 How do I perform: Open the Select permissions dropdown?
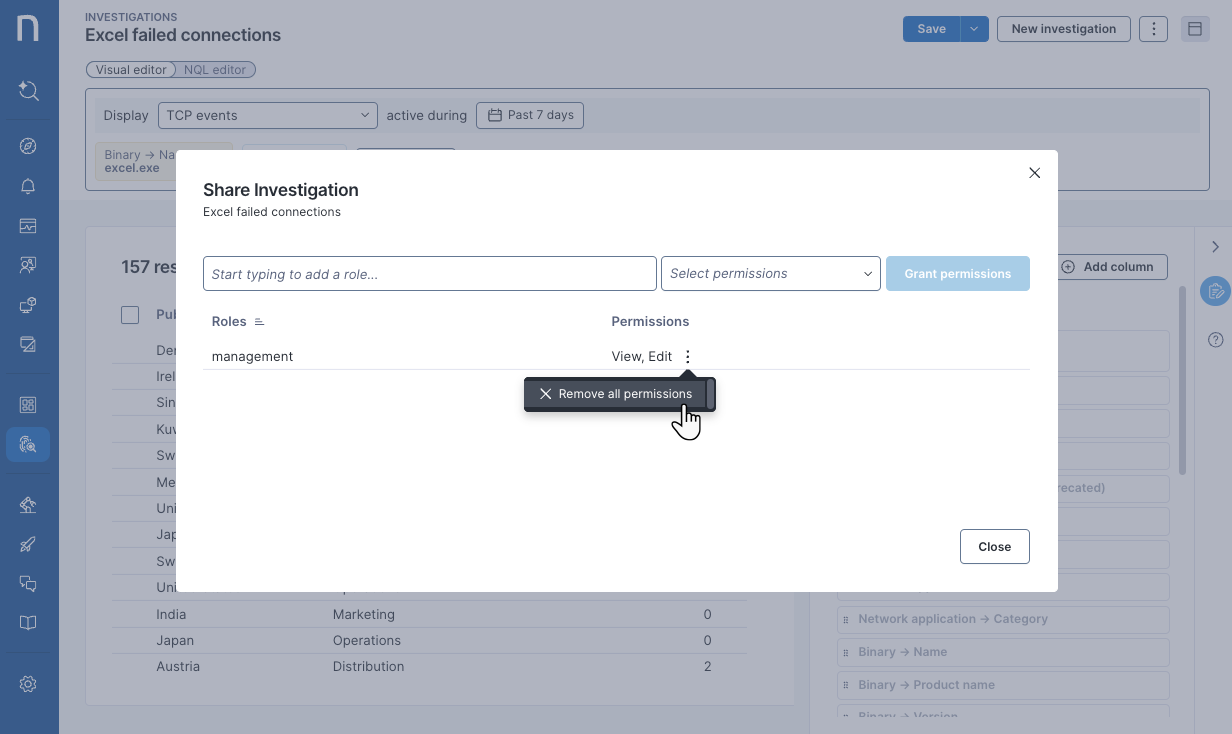tap(770, 274)
